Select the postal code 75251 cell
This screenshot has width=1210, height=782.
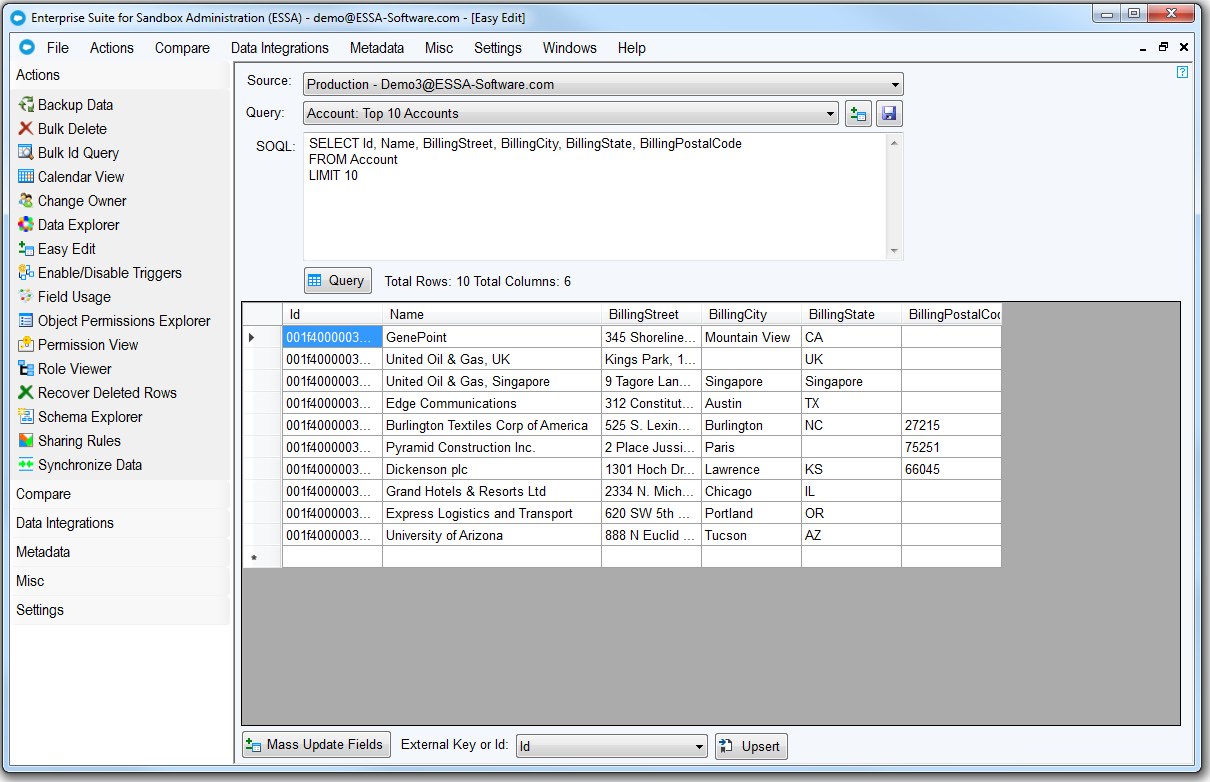[951, 447]
